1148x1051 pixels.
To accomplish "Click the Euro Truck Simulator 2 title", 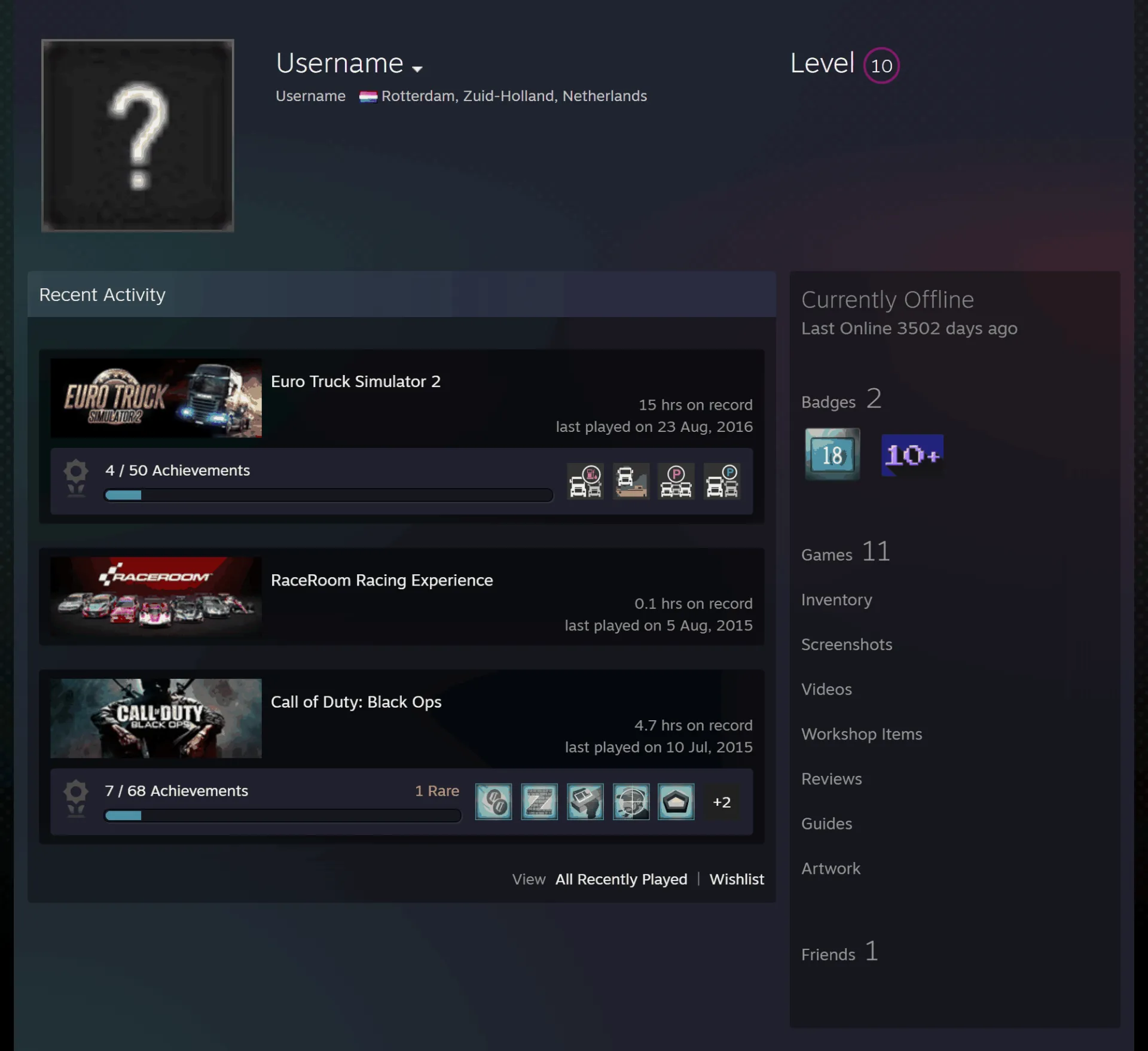I will (356, 382).
